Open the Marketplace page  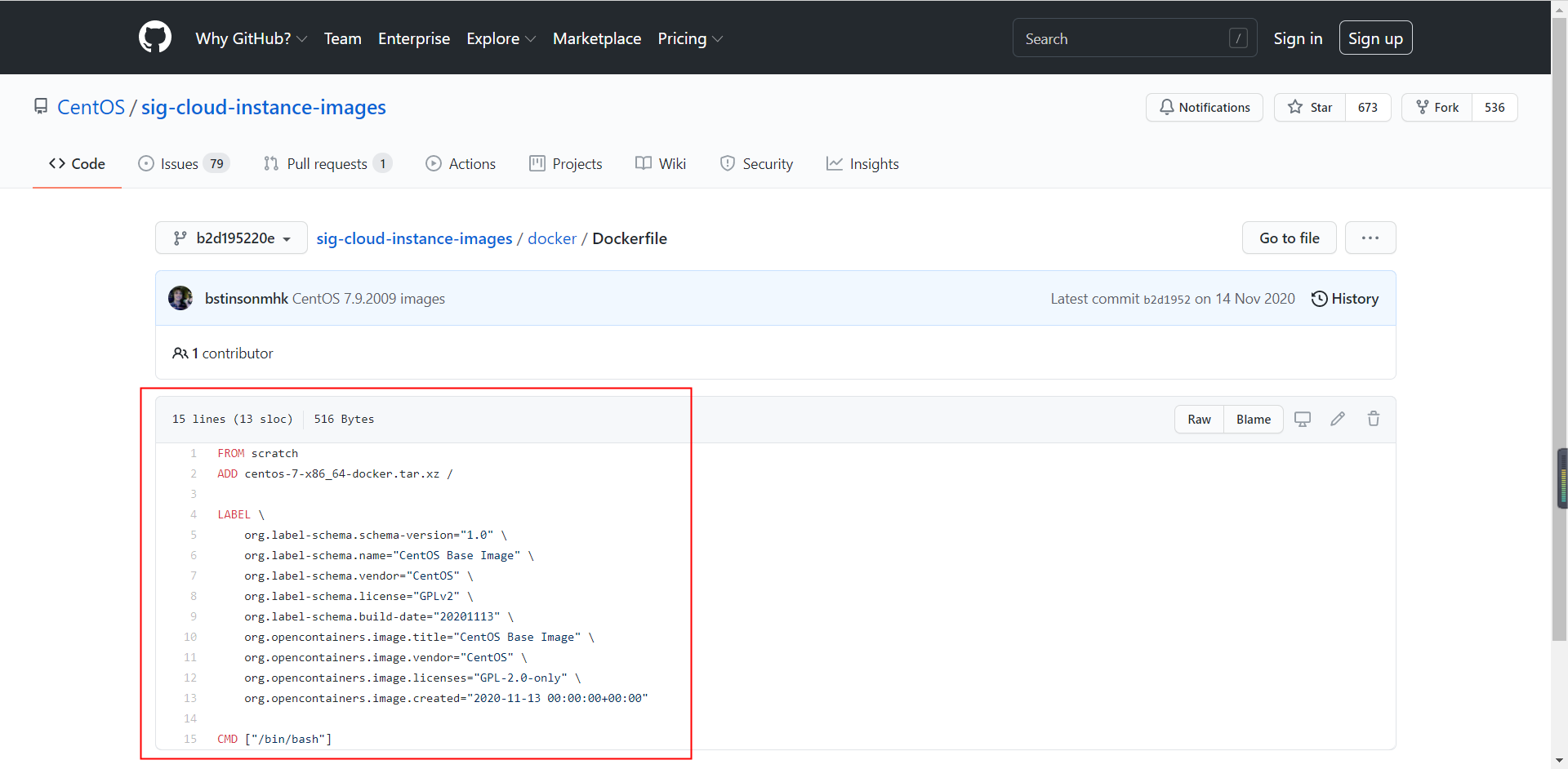(597, 38)
